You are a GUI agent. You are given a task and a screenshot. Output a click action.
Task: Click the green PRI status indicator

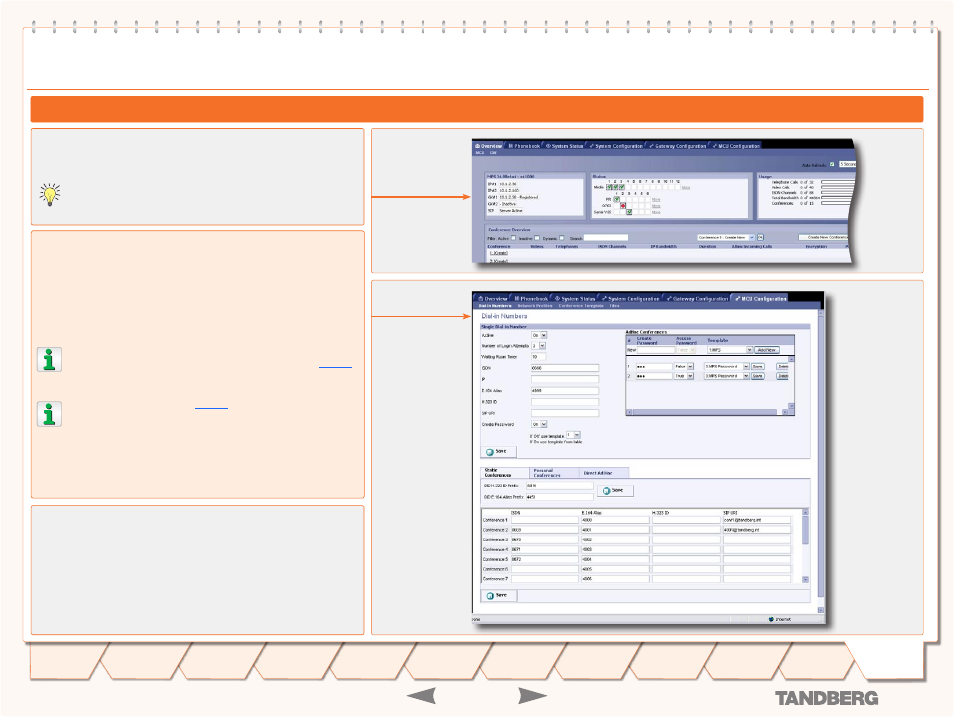coord(616,199)
